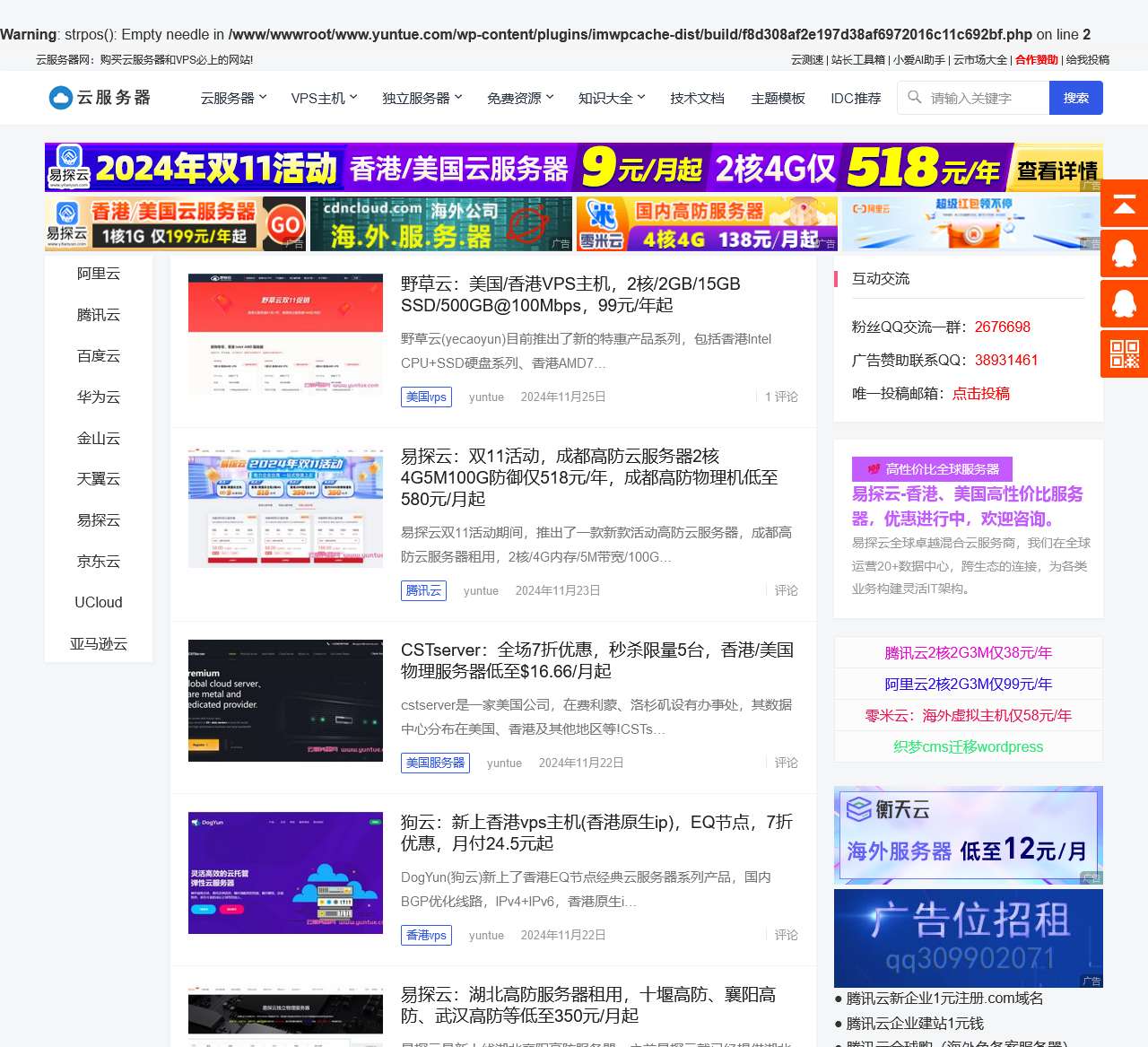1148x1047 pixels.
Task: Click the 香港vps category tag
Action: coord(426,935)
